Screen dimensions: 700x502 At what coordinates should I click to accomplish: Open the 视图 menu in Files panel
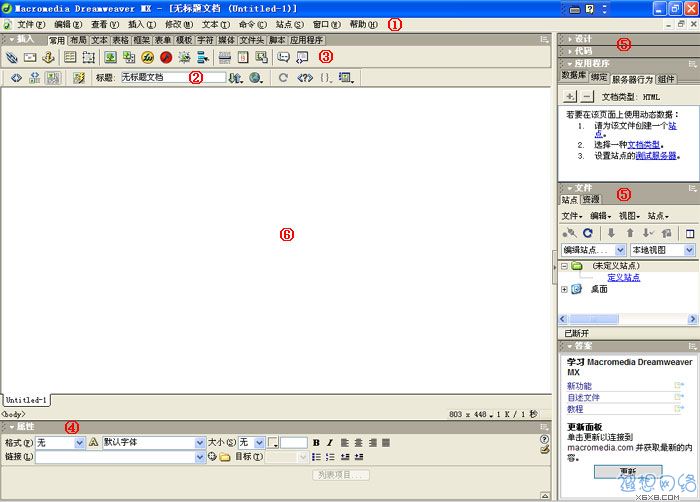(629, 216)
